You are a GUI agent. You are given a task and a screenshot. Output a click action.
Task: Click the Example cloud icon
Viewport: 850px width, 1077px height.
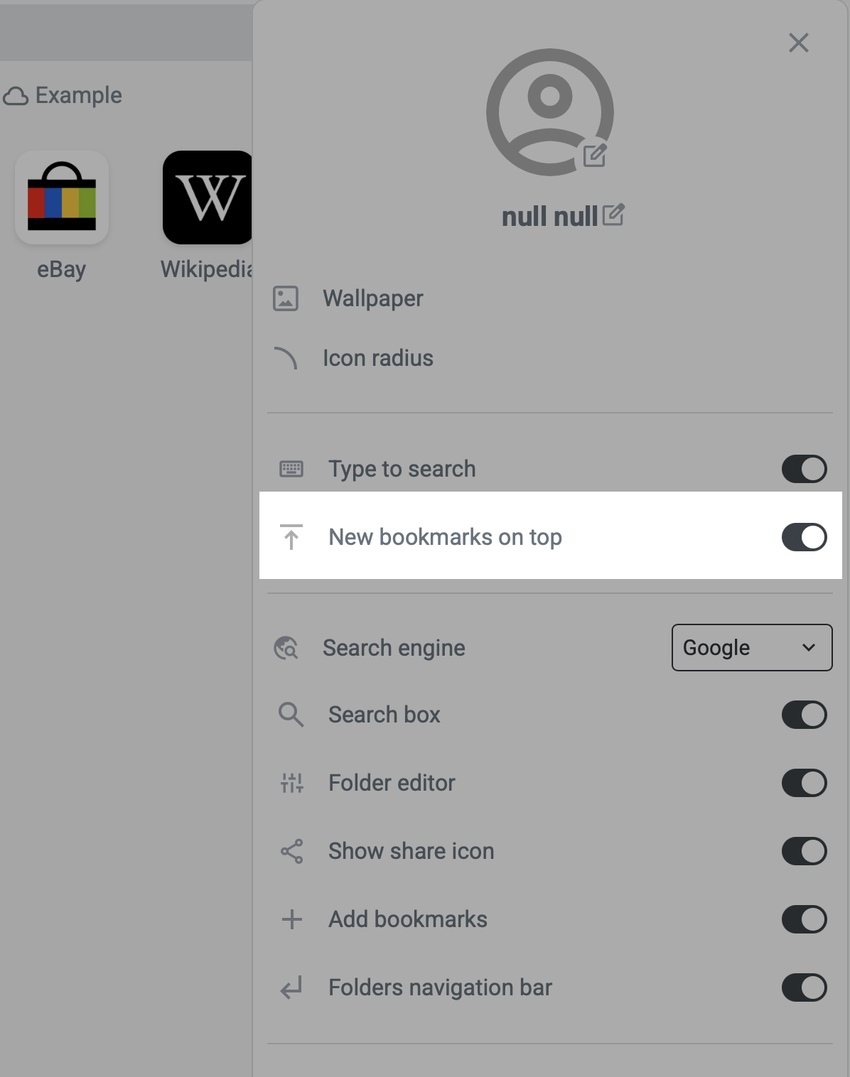(15, 96)
